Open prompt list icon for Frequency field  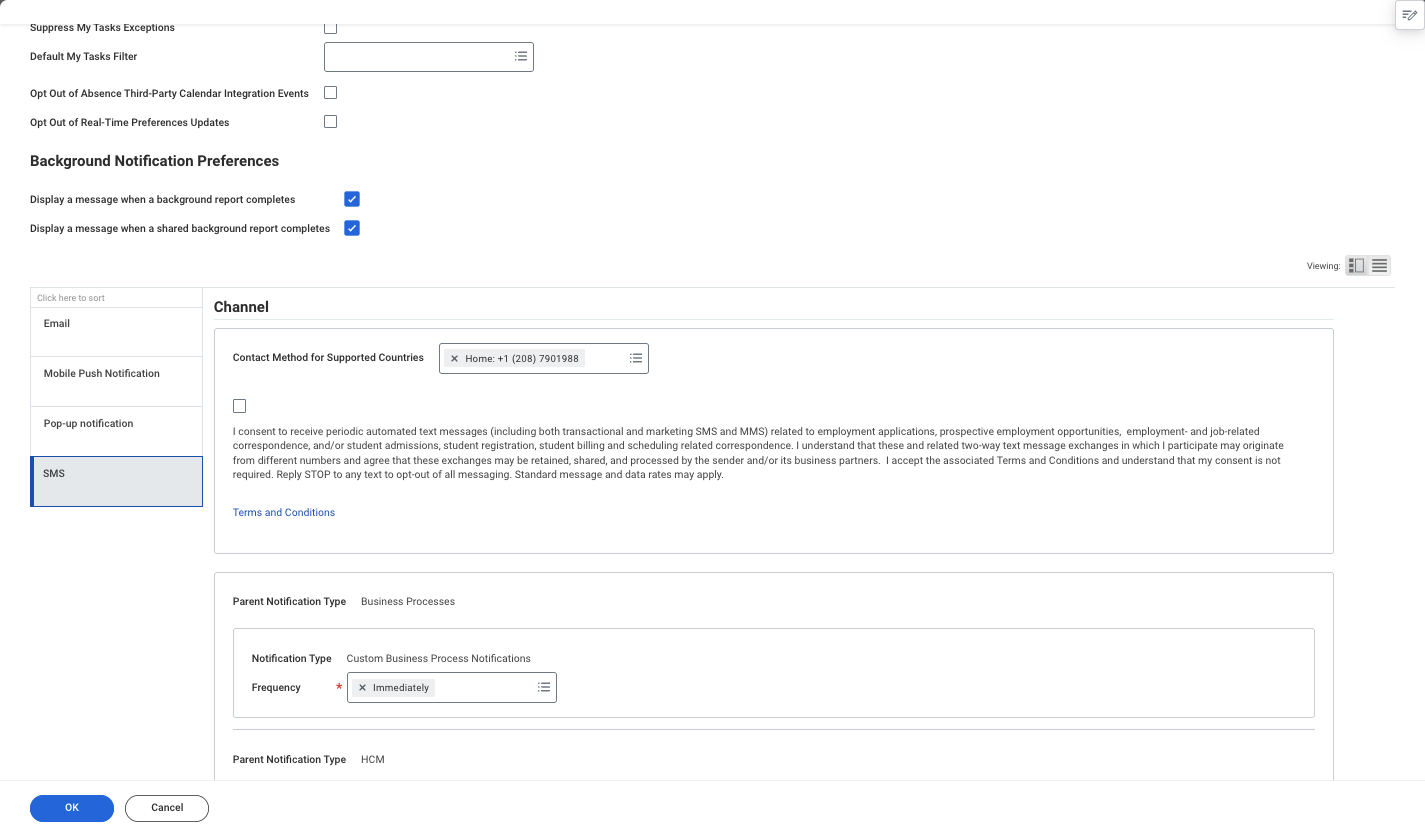point(544,688)
